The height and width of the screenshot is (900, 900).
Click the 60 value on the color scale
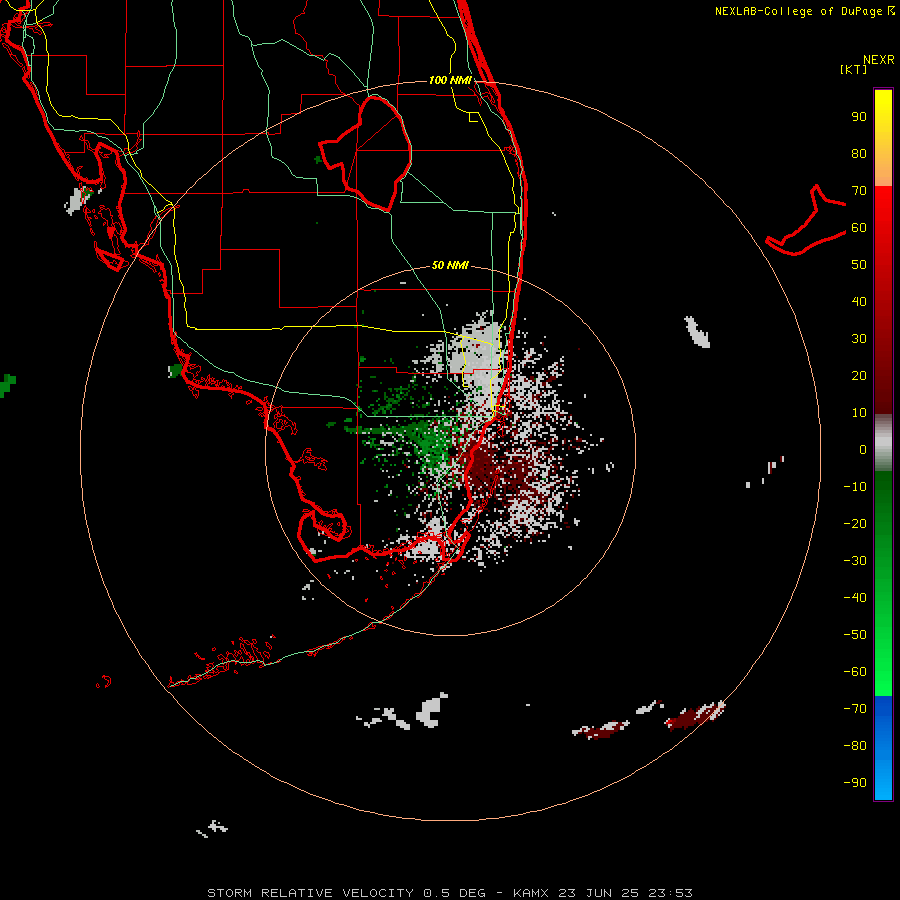[x=859, y=228]
